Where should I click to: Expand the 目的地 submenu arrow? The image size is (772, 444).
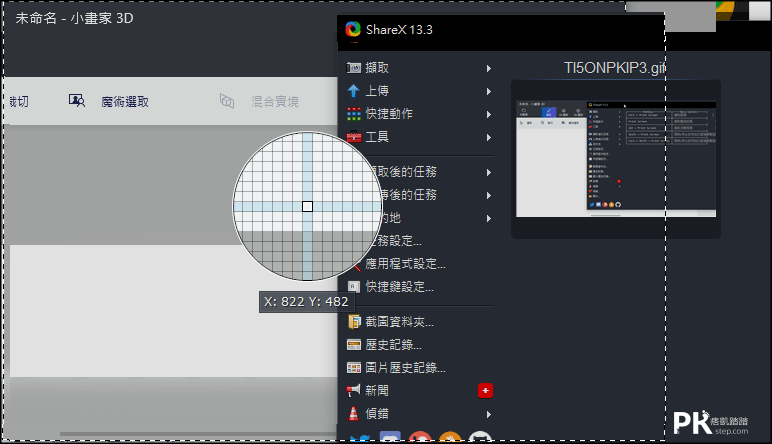488,218
